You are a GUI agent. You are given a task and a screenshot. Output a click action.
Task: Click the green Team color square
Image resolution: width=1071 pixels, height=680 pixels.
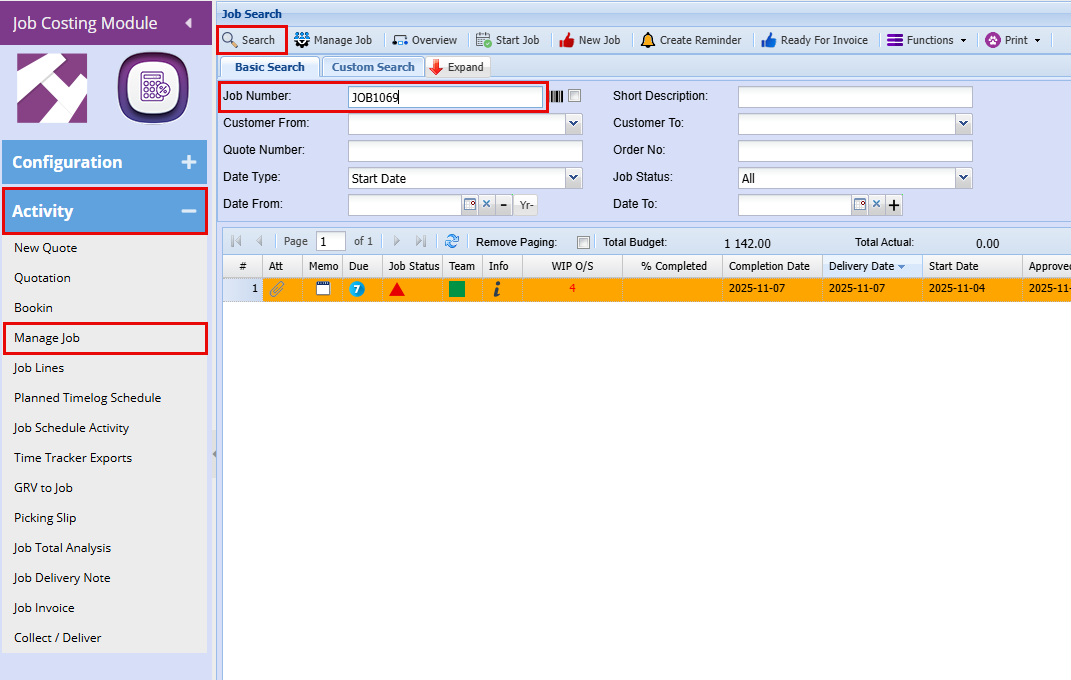(x=457, y=289)
